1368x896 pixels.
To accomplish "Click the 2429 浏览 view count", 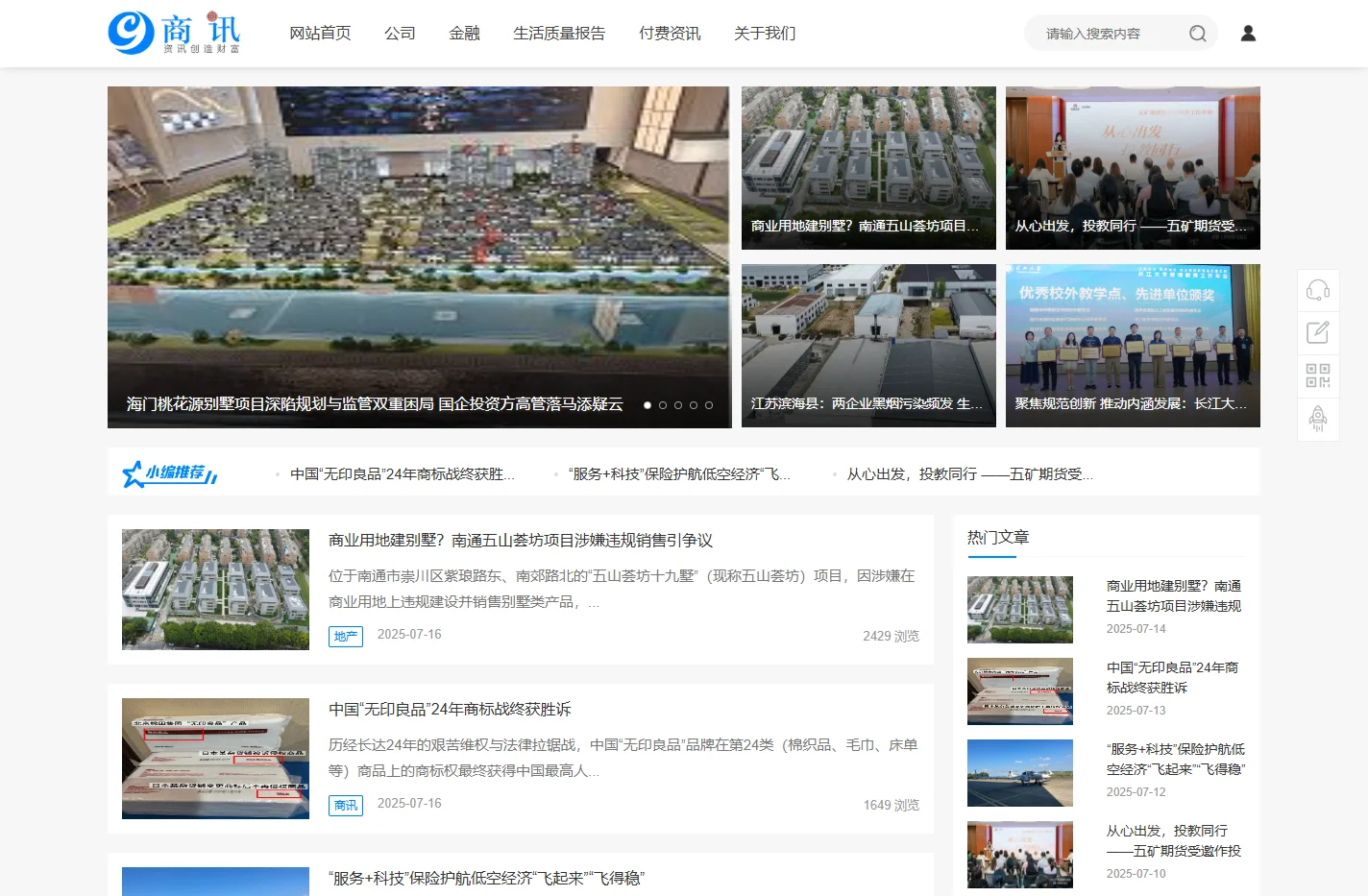I will pos(891,636).
